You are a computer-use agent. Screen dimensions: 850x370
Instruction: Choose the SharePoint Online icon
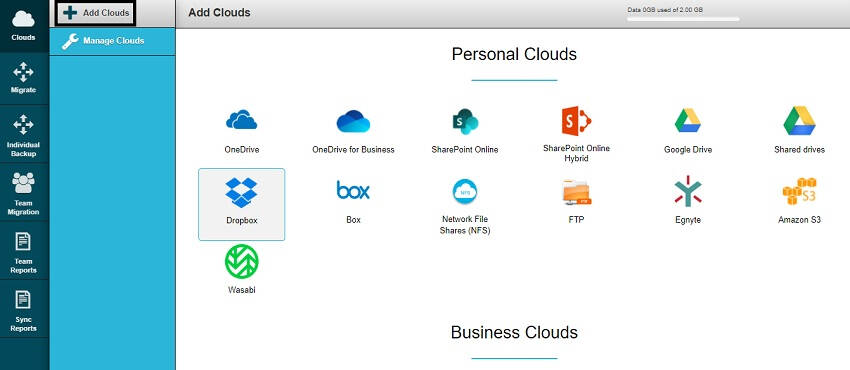point(465,121)
